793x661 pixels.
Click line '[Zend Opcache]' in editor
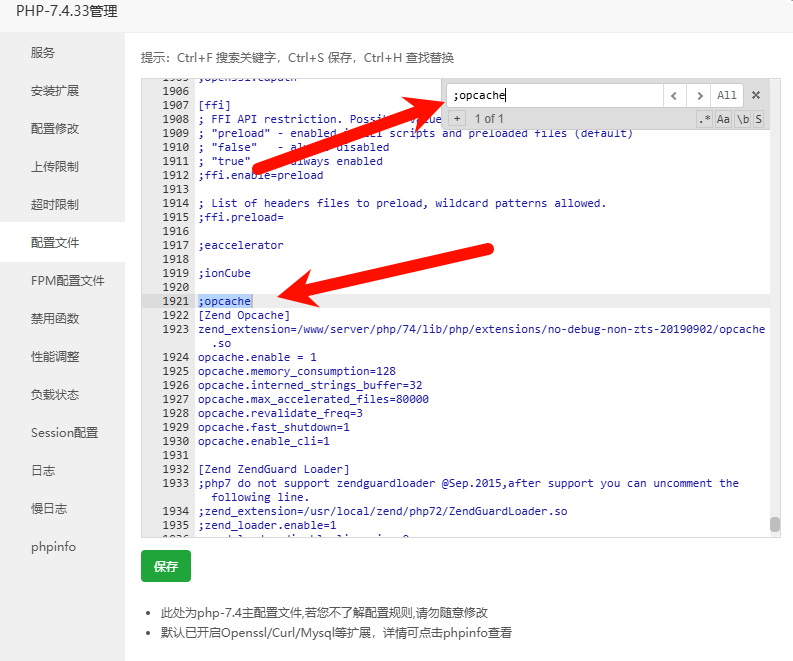[244, 315]
